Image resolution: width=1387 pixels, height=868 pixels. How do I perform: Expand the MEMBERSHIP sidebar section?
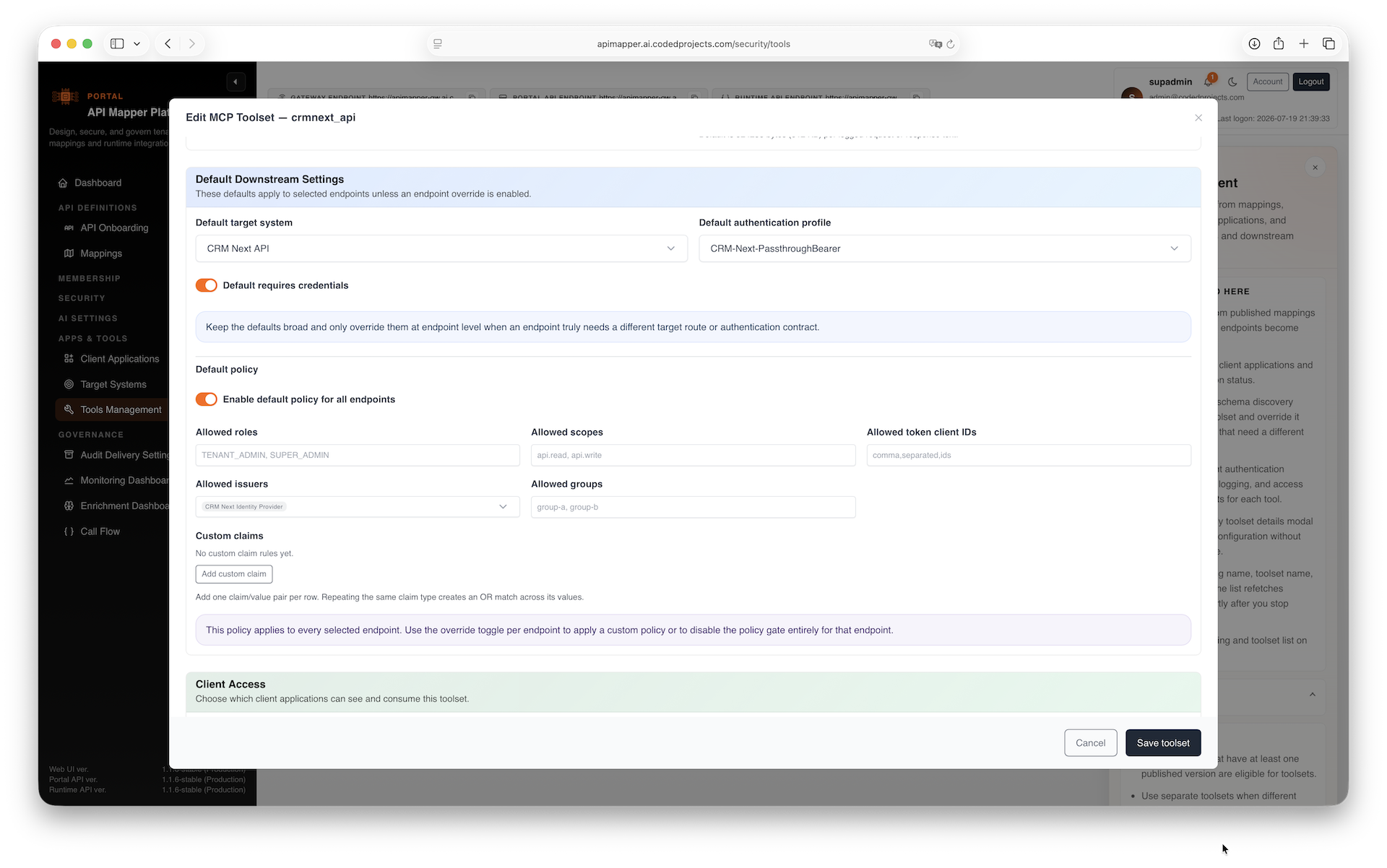pyautogui.click(x=90, y=278)
